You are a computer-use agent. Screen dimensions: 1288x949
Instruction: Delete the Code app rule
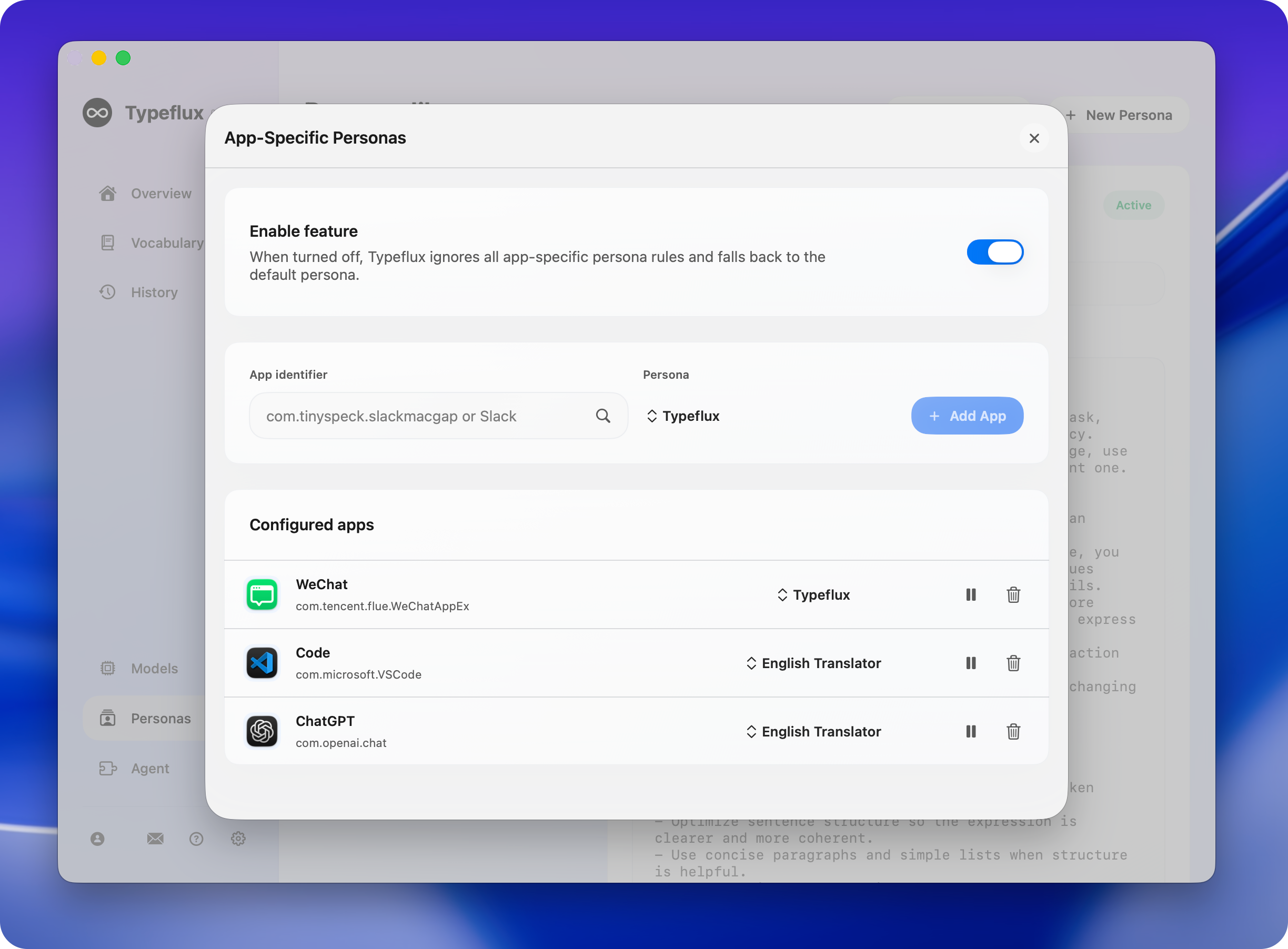click(1013, 663)
